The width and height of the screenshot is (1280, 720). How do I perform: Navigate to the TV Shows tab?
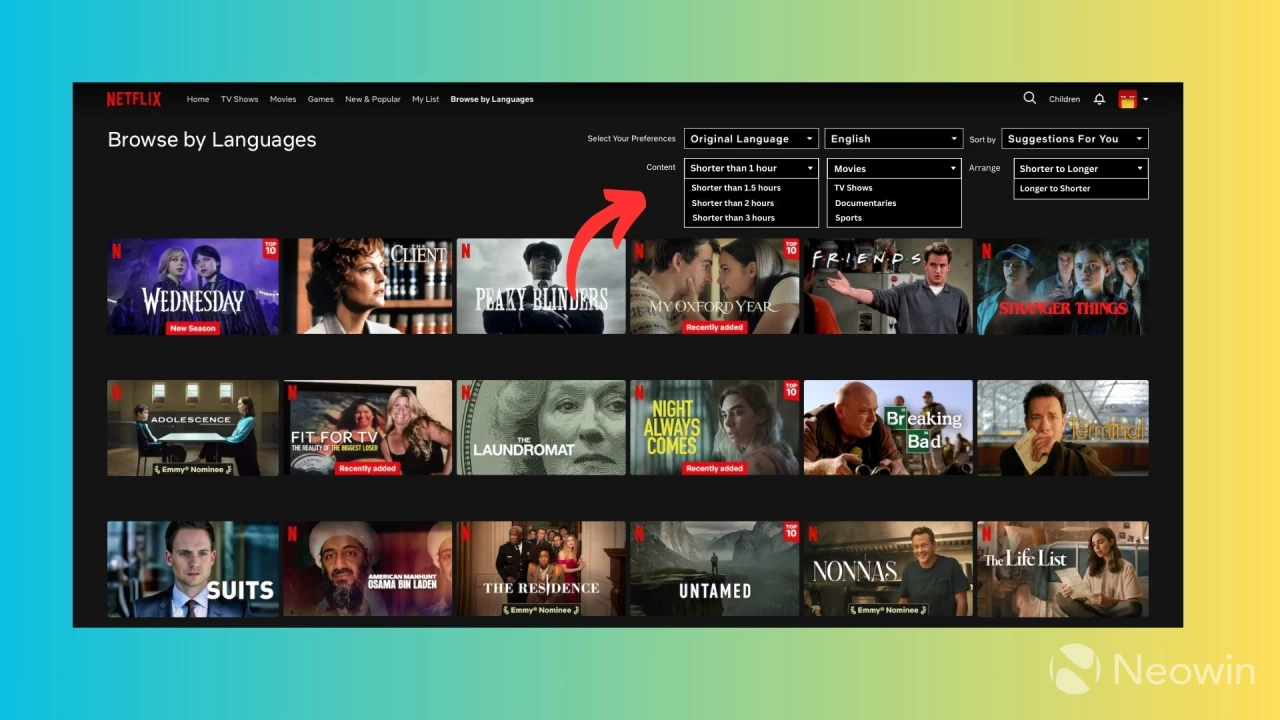point(239,99)
